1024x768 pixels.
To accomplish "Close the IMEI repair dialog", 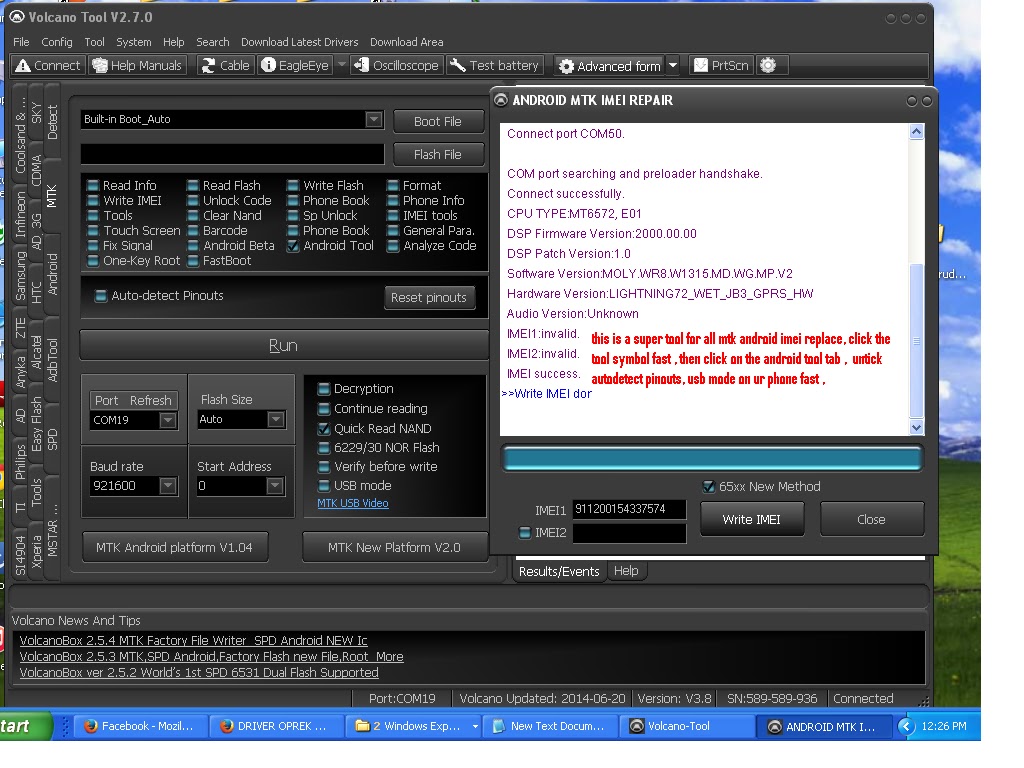I will (871, 520).
